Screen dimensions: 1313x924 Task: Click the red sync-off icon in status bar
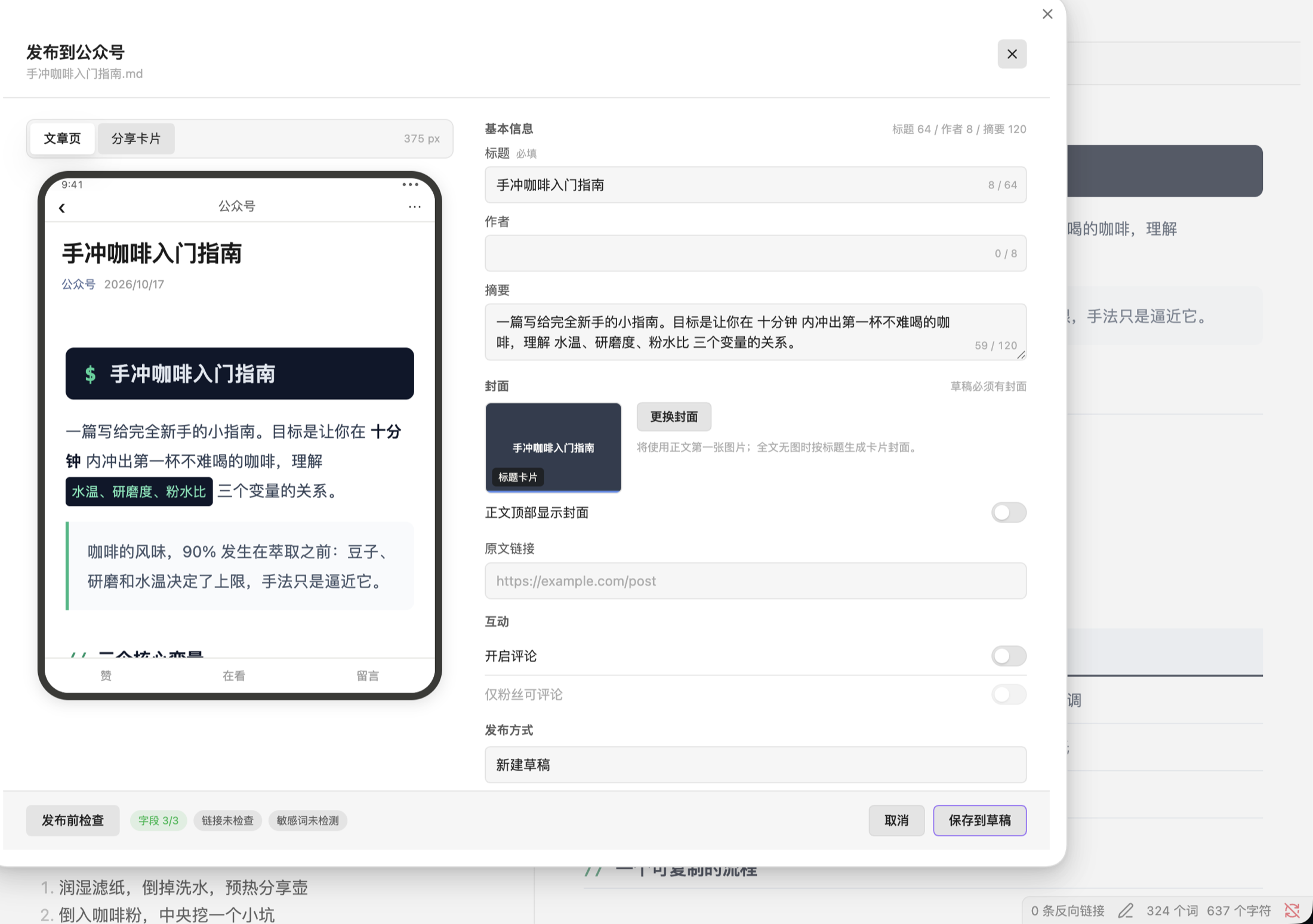[1292, 910]
